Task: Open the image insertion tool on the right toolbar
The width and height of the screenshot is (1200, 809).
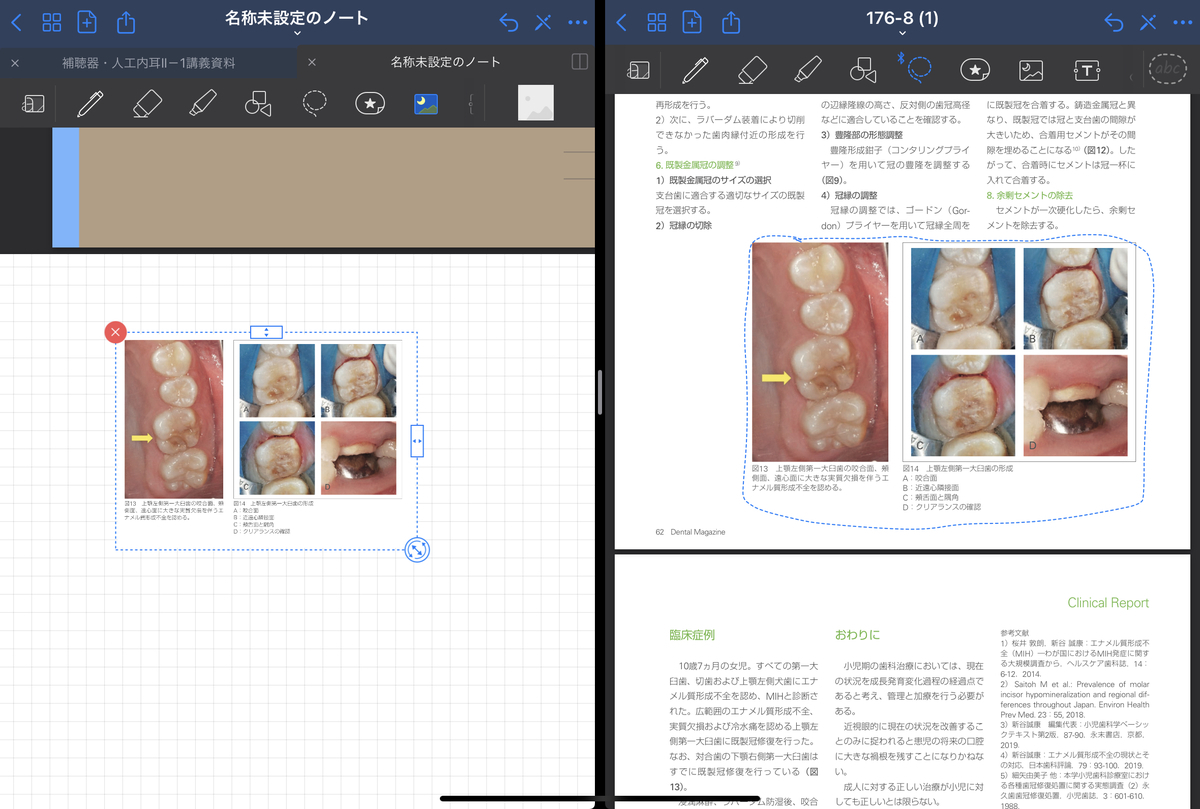Action: [1031, 70]
